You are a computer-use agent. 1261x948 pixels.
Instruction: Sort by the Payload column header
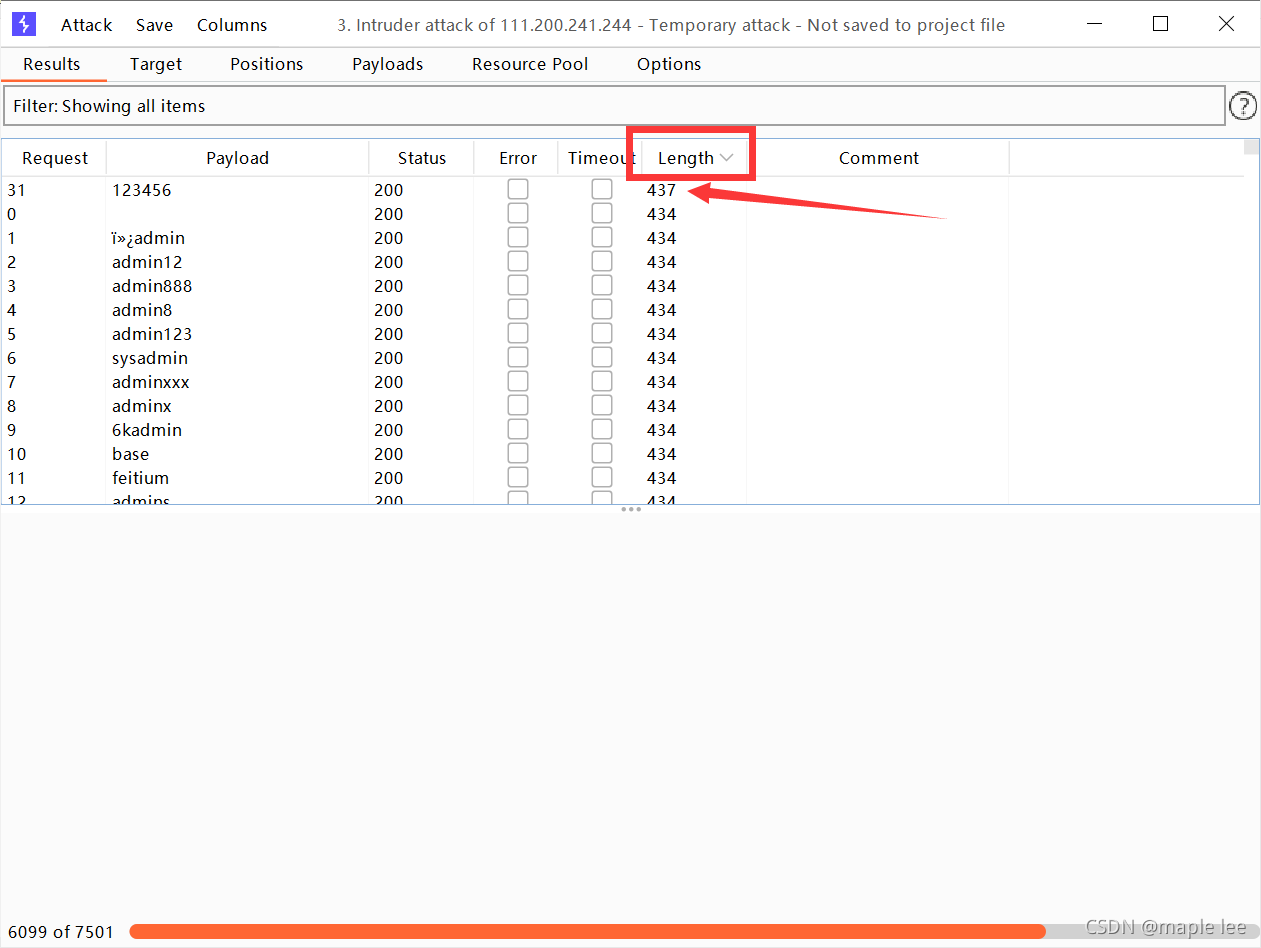(237, 158)
